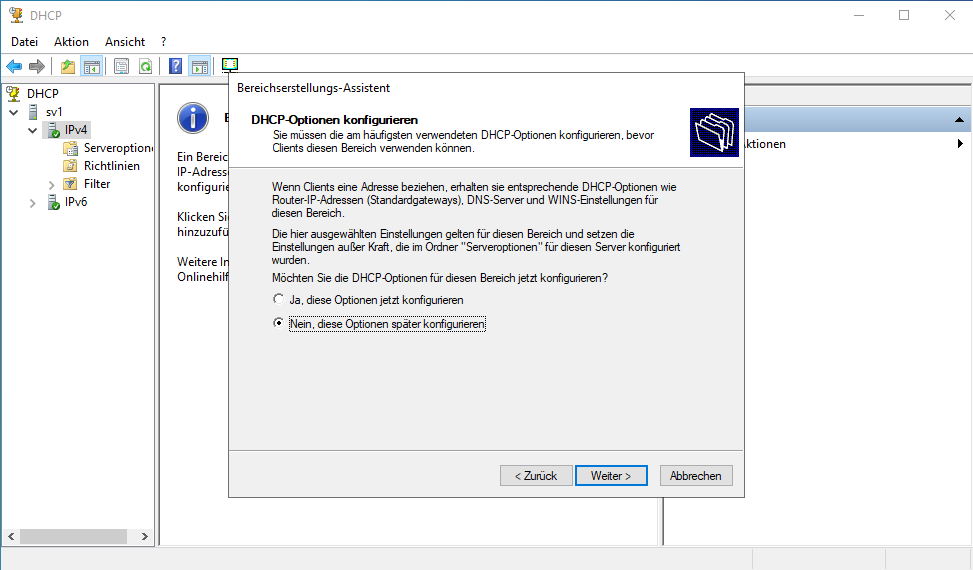The width and height of the screenshot is (973, 570).
Task: Click the Up one level folder icon
Action: tap(68, 66)
